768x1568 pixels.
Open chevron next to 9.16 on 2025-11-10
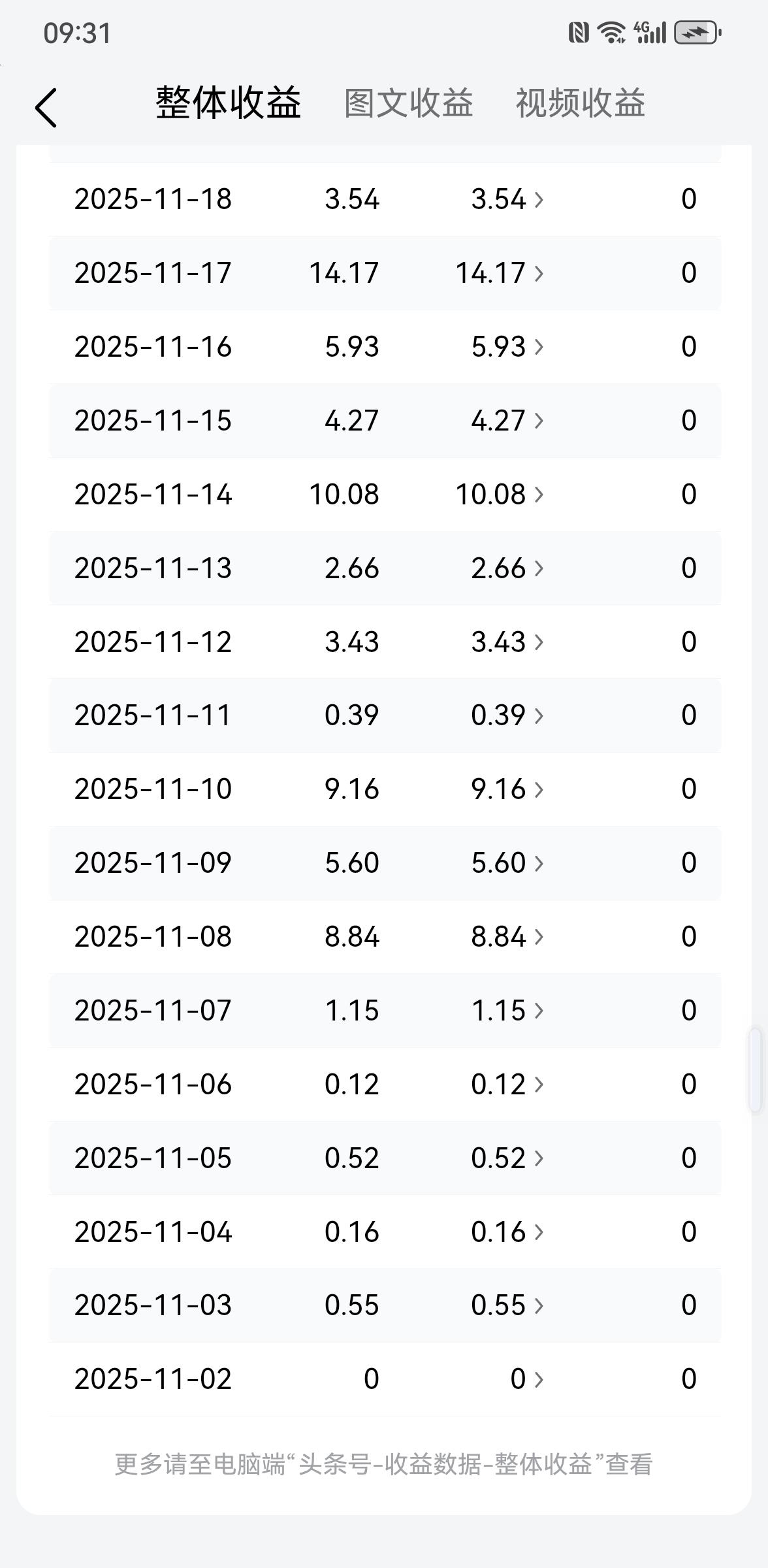(539, 789)
